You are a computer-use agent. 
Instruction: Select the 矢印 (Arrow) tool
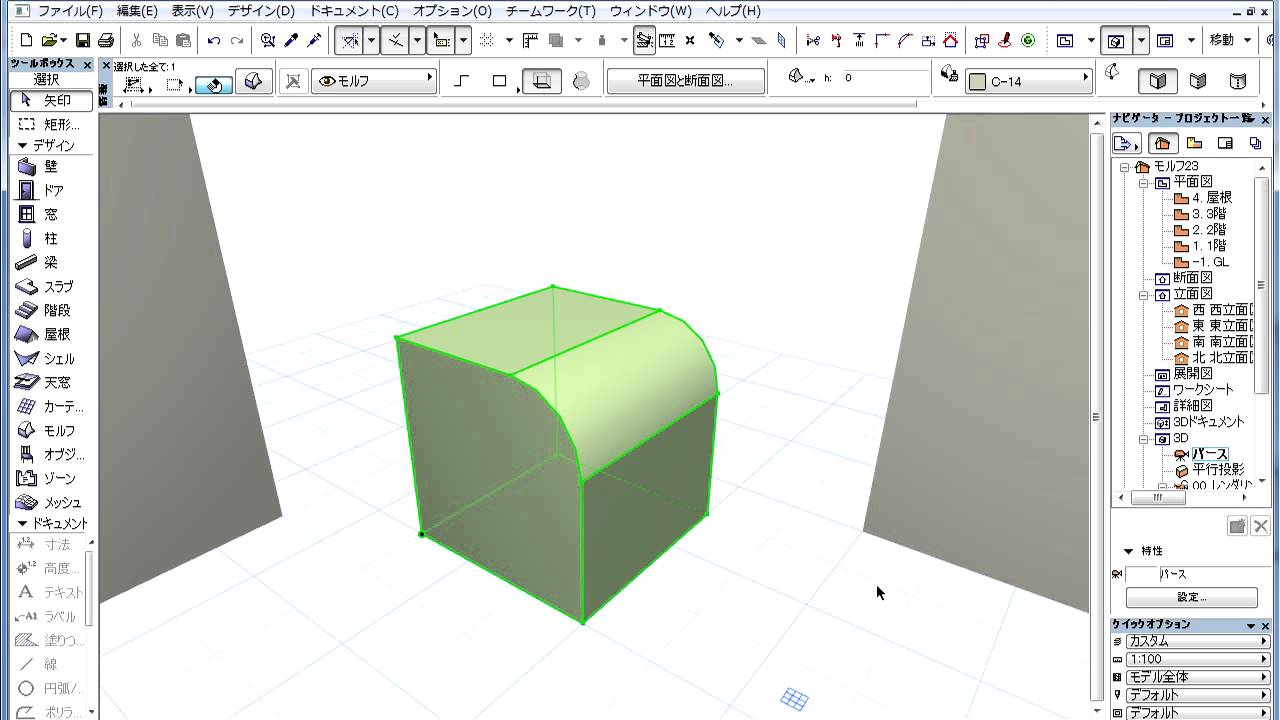pos(52,101)
